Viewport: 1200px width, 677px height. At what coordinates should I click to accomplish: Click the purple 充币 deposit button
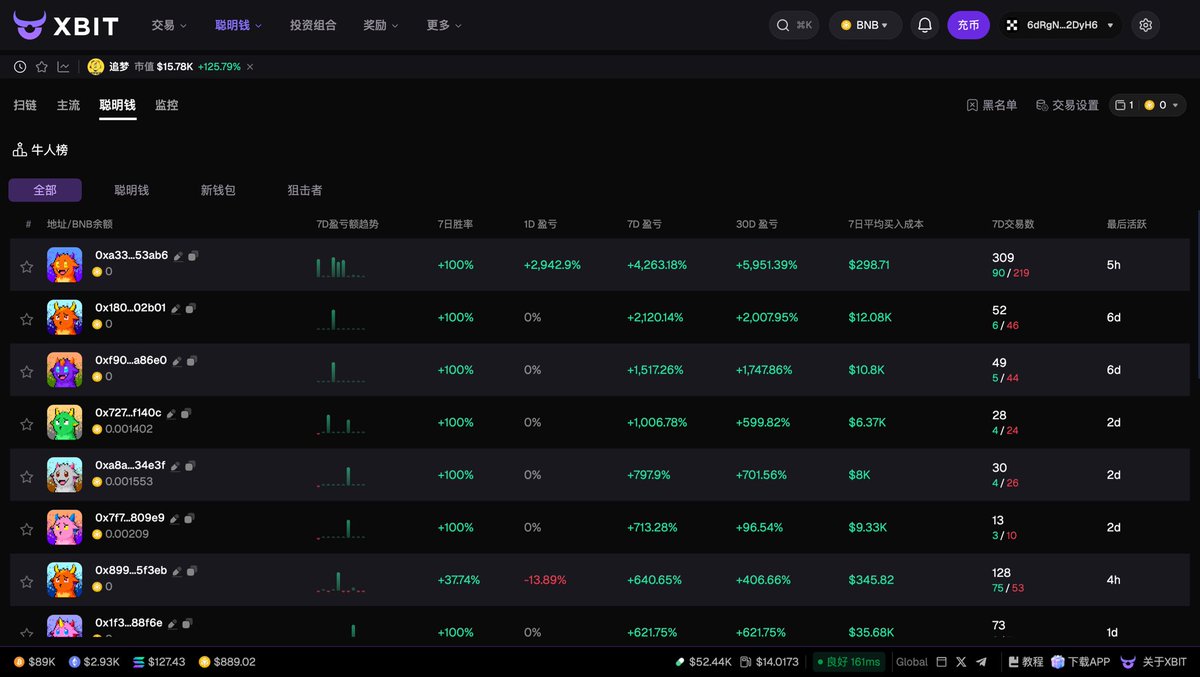968,25
